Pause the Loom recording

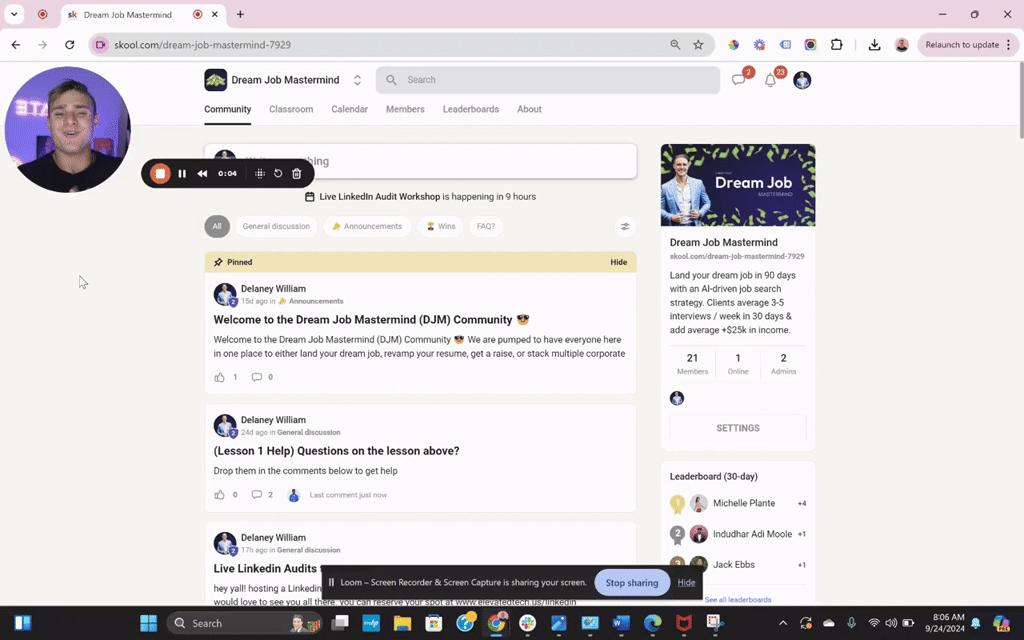182,173
